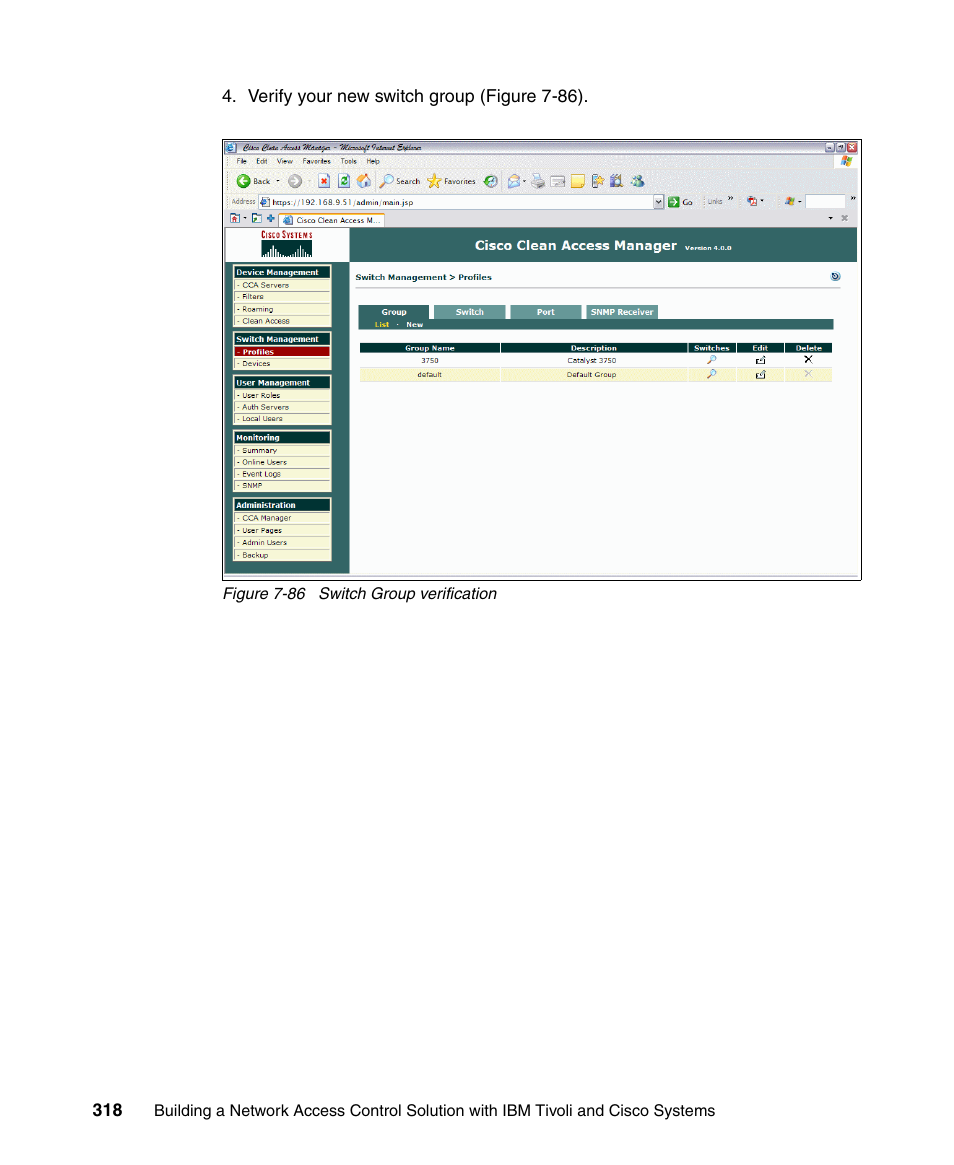This screenshot has width=954, height=1165.
Task: Click the address bar URL field
Action: (x=456, y=201)
